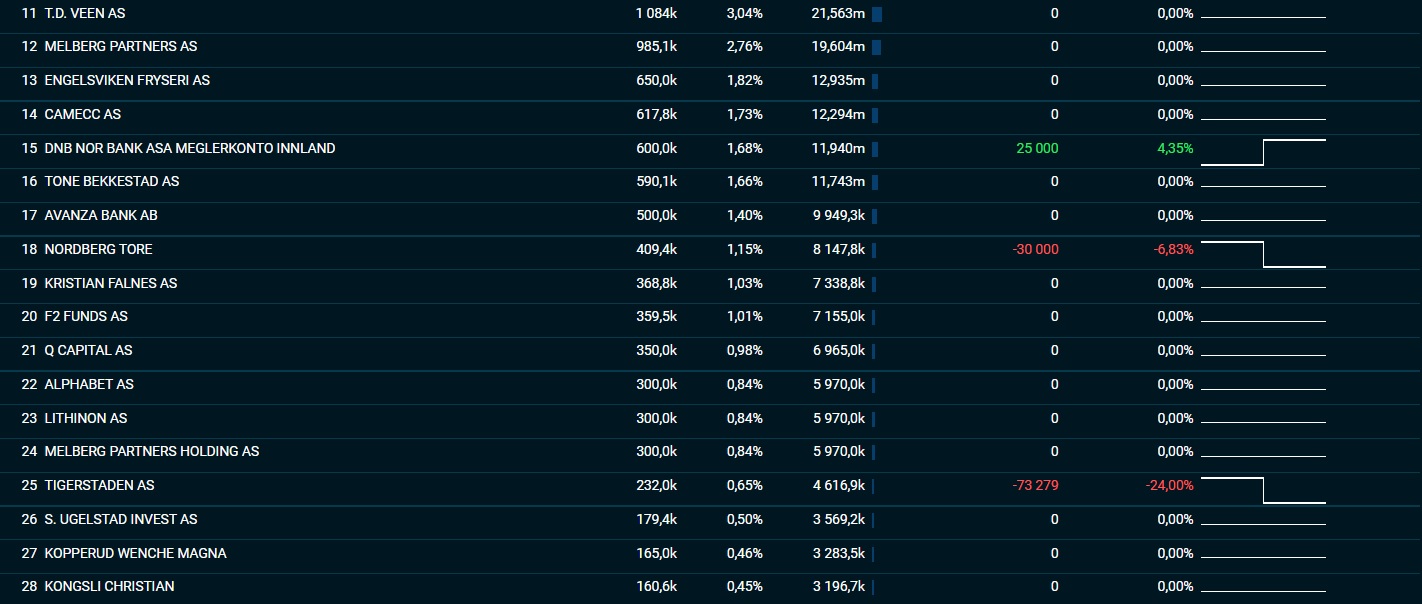The image size is (1422, 604).
Task: Click the value bar beside 21,563m
Action: pyautogui.click(x=877, y=14)
